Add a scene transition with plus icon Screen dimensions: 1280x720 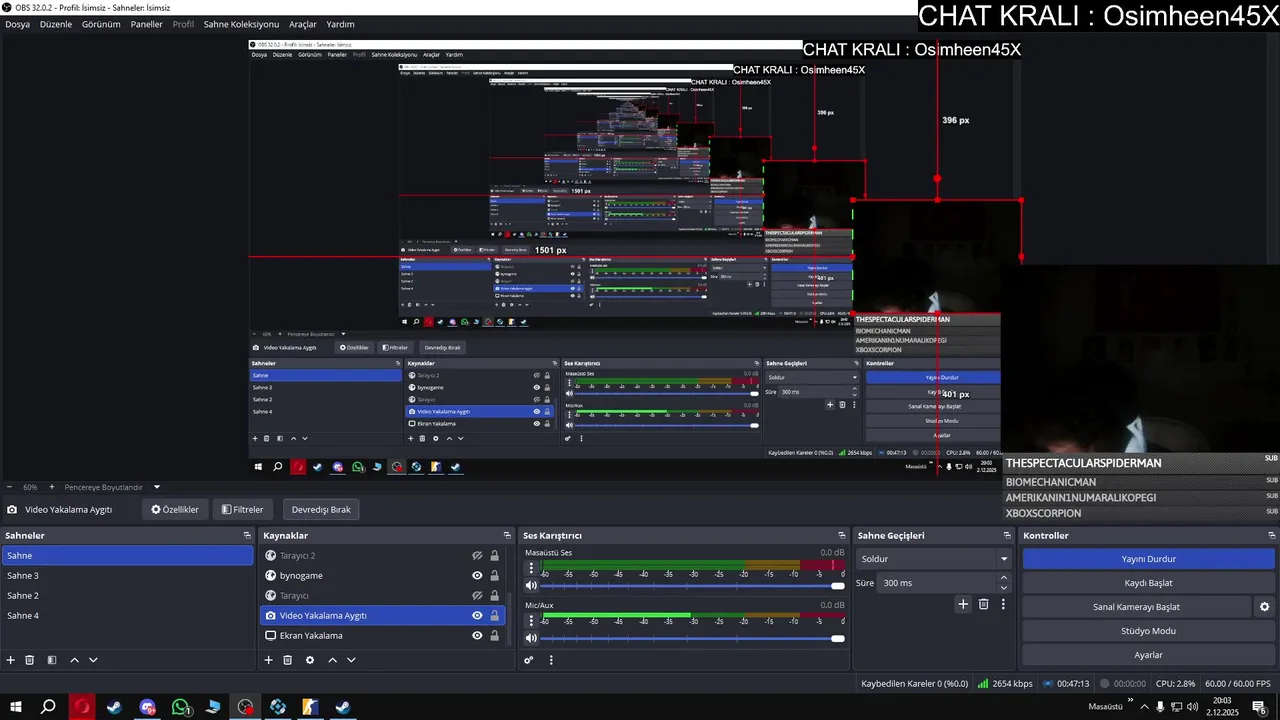(963, 604)
